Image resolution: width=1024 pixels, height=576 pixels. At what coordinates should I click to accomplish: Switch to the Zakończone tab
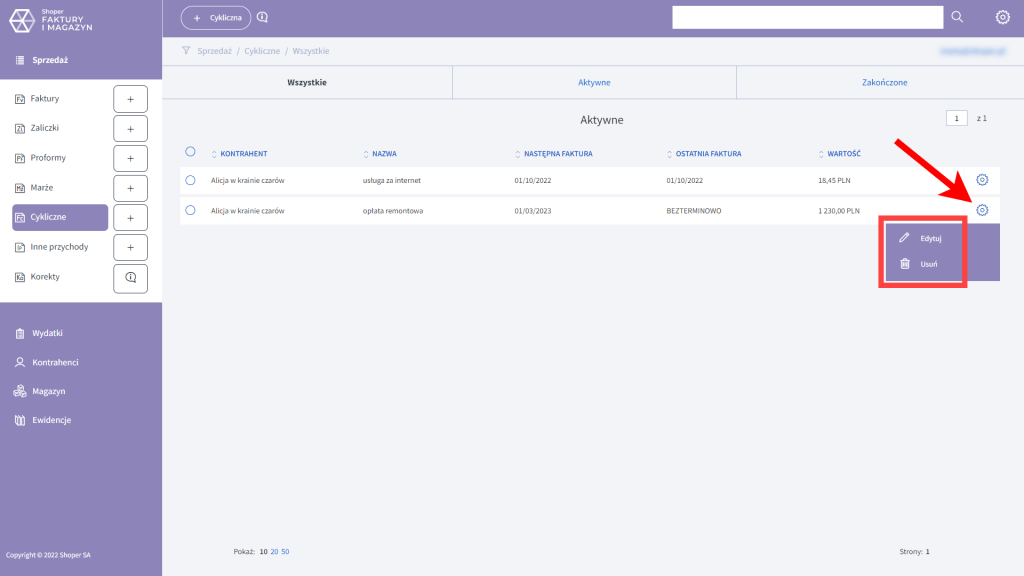pos(884,82)
